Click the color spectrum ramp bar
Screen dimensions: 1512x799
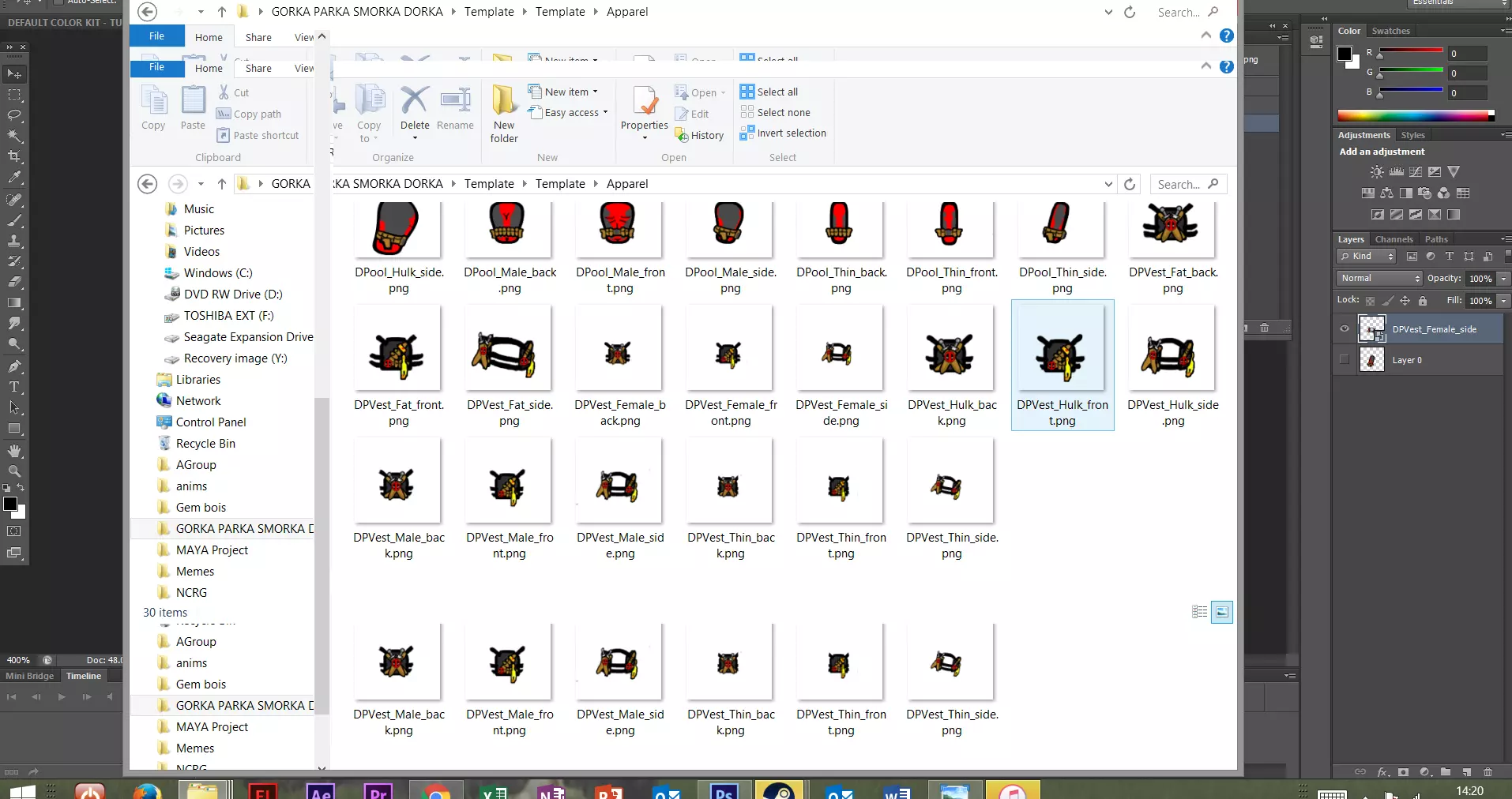(x=1413, y=116)
